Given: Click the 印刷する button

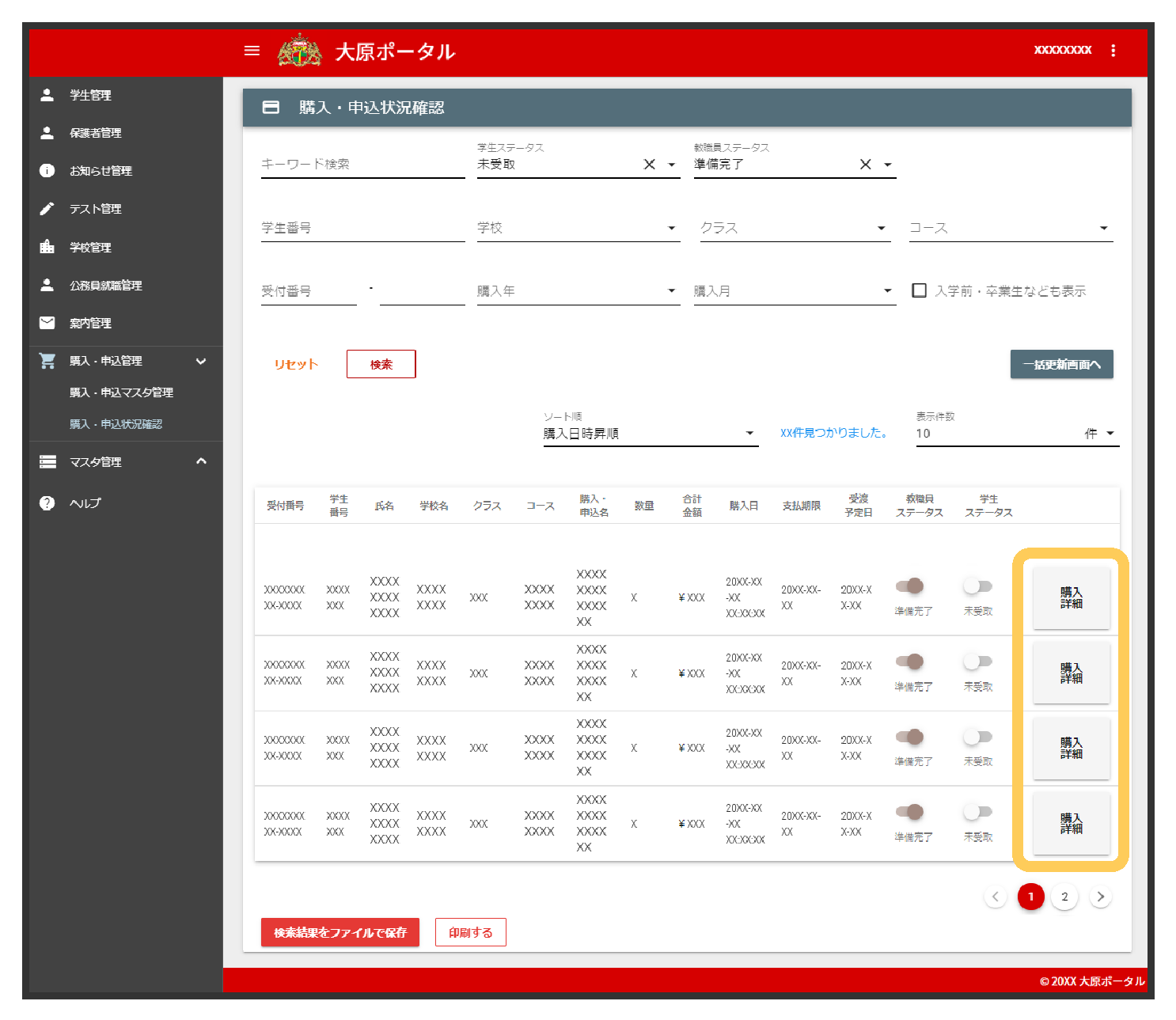Looking at the screenshot, I should coord(471,932).
